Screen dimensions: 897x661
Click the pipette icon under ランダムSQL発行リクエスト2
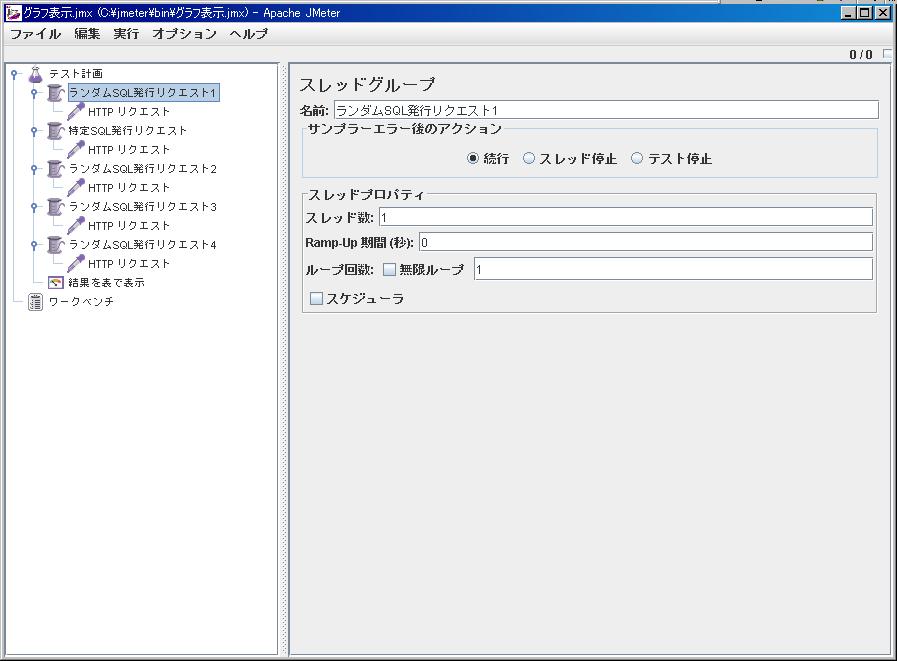(x=76, y=188)
